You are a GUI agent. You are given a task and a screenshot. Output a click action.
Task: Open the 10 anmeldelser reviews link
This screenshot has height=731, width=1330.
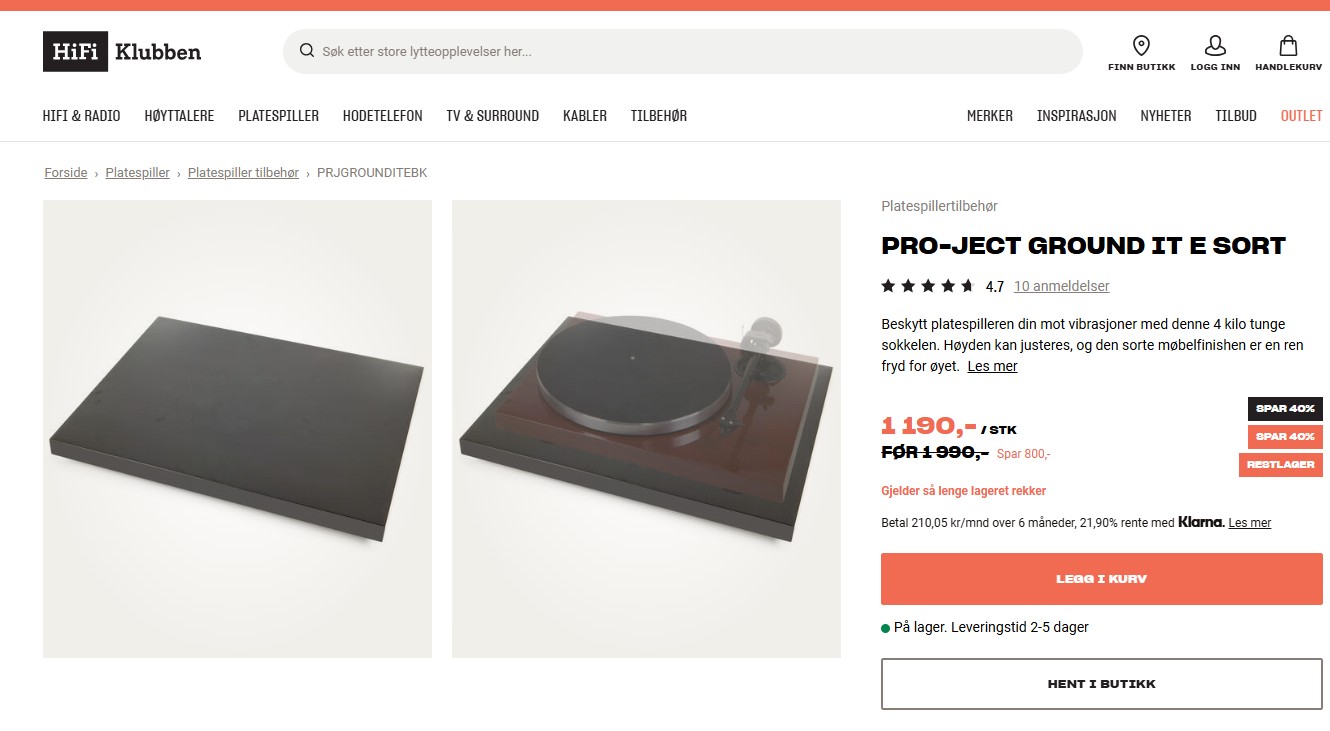[x=1062, y=286]
